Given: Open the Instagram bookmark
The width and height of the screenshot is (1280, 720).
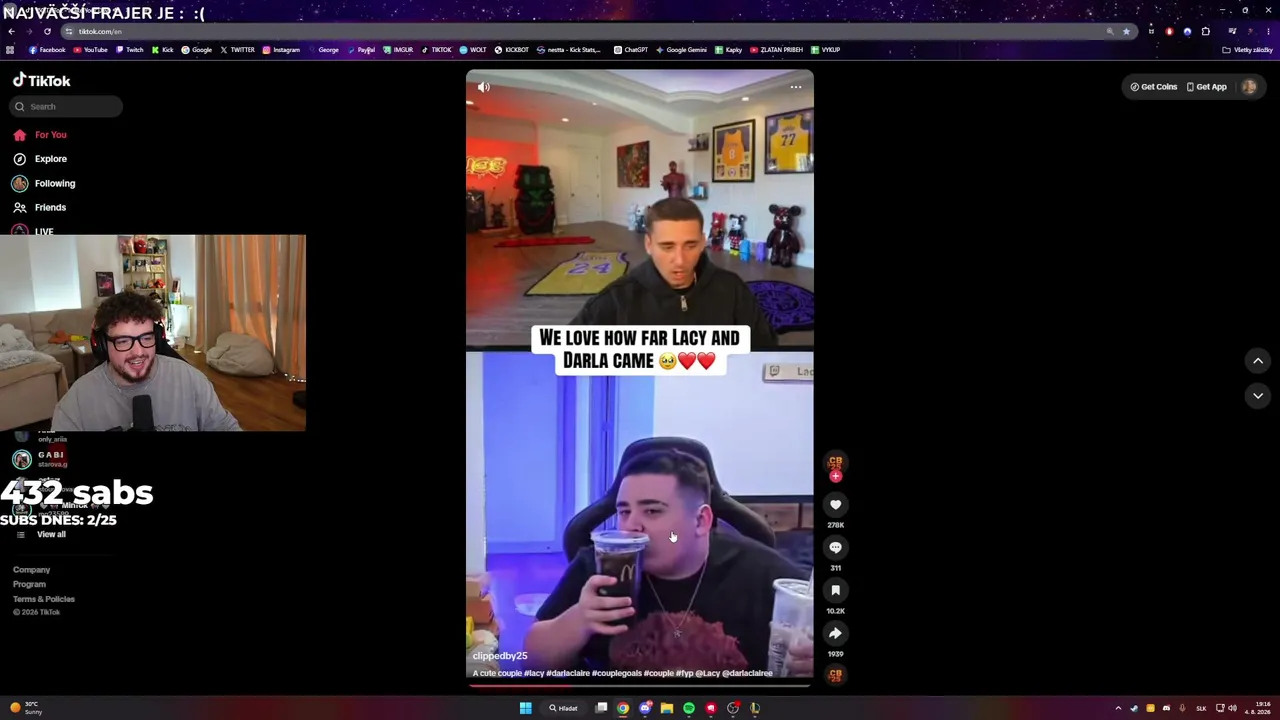Looking at the screenshot, I should click(281, 50).
